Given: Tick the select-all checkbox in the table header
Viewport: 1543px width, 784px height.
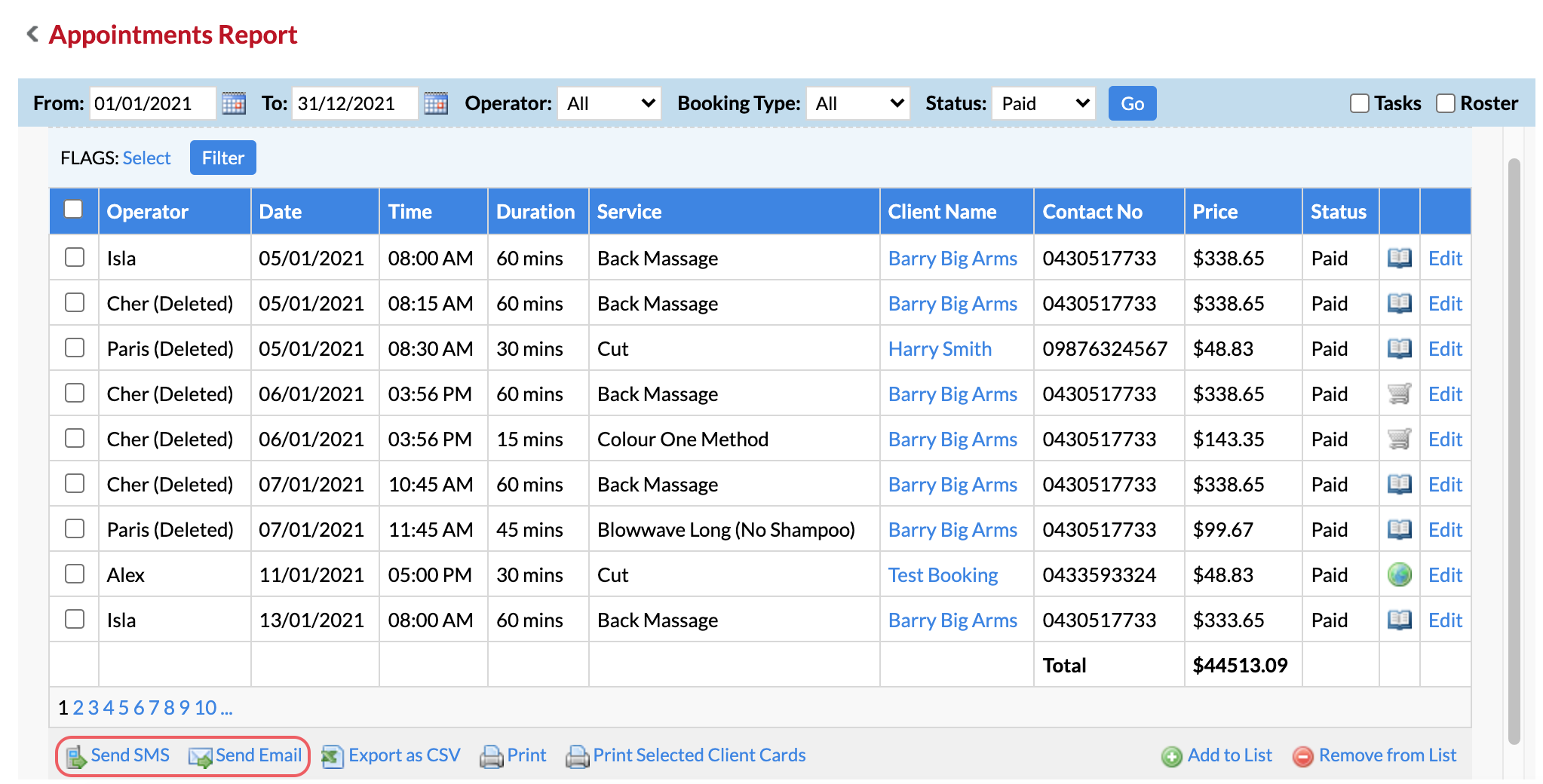Looking at the screenshot, I should pos(73,209).
